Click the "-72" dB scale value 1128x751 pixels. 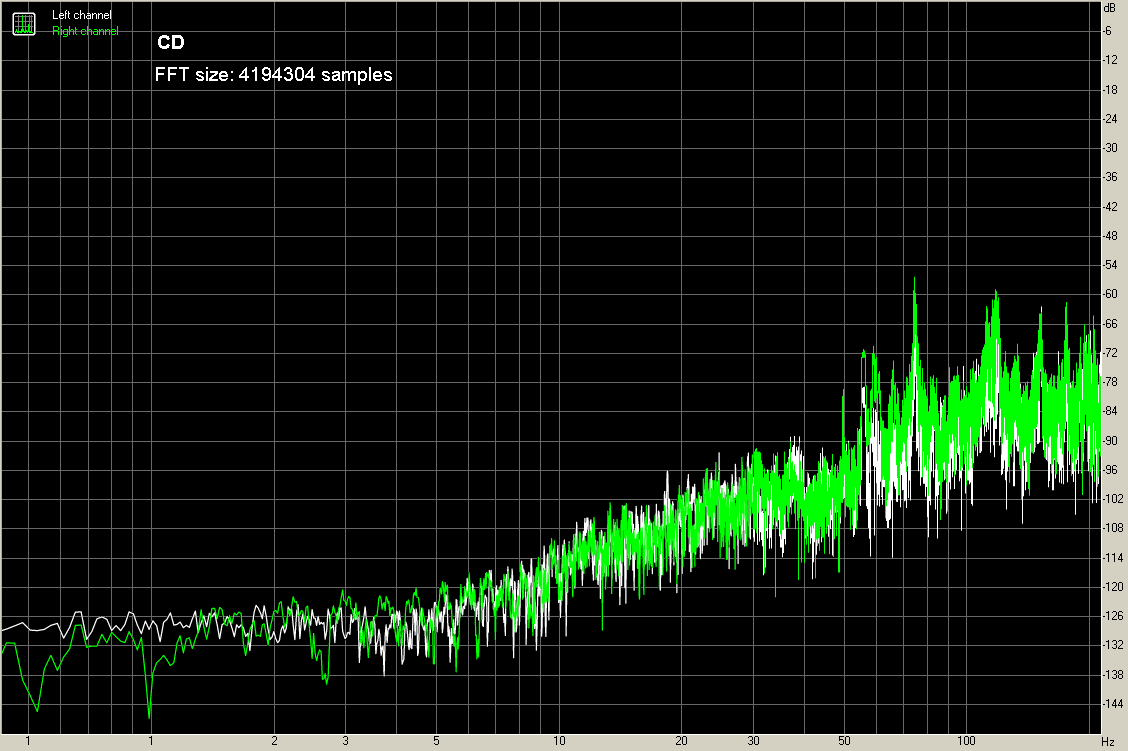coord(1110,352)
